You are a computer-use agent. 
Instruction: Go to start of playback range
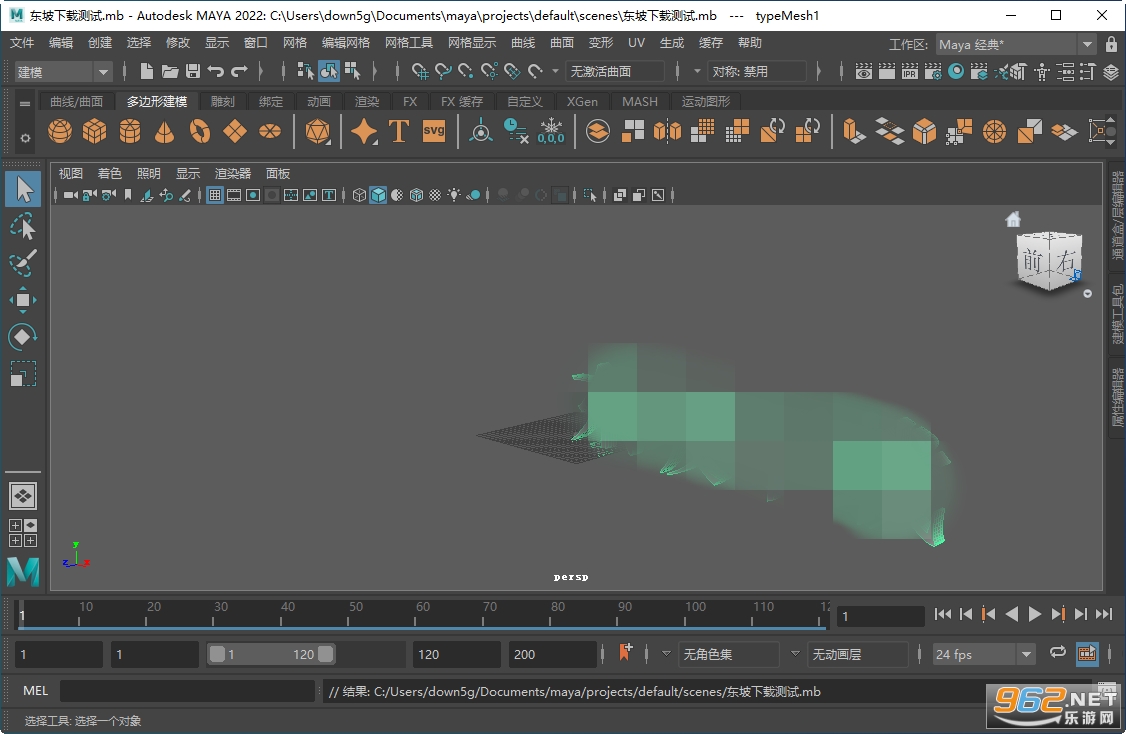pyautogui.click(x=943, y=614)
